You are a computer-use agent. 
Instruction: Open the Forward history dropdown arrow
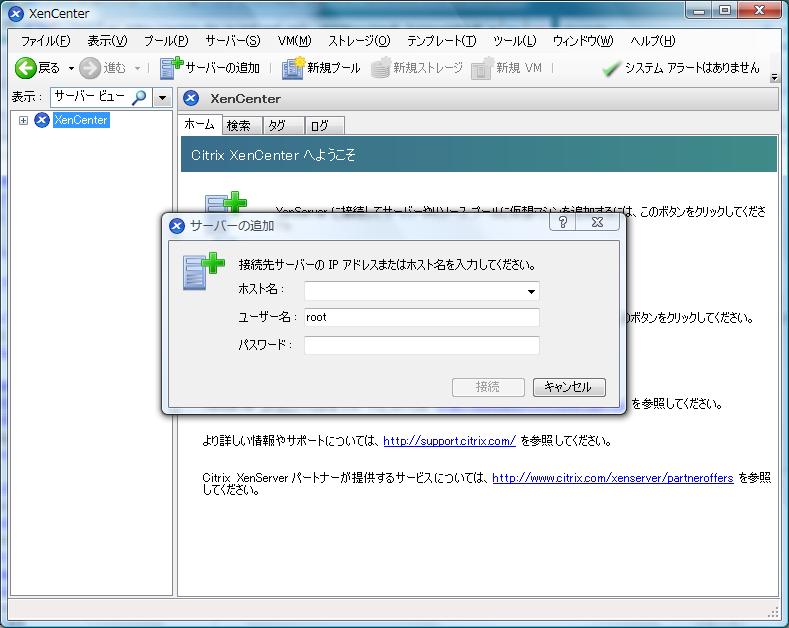pos(137,68)
